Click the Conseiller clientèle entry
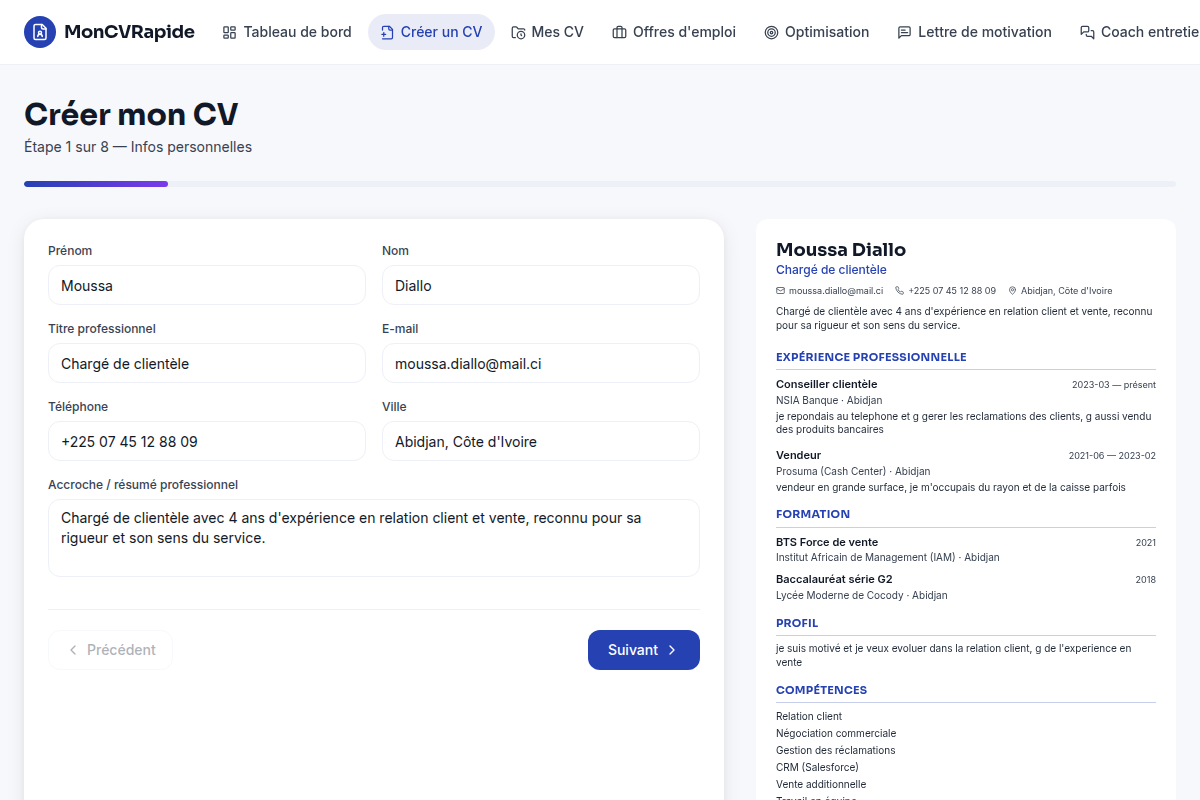The width and height of the screenshot is (1200, 800). click(826, 384)
